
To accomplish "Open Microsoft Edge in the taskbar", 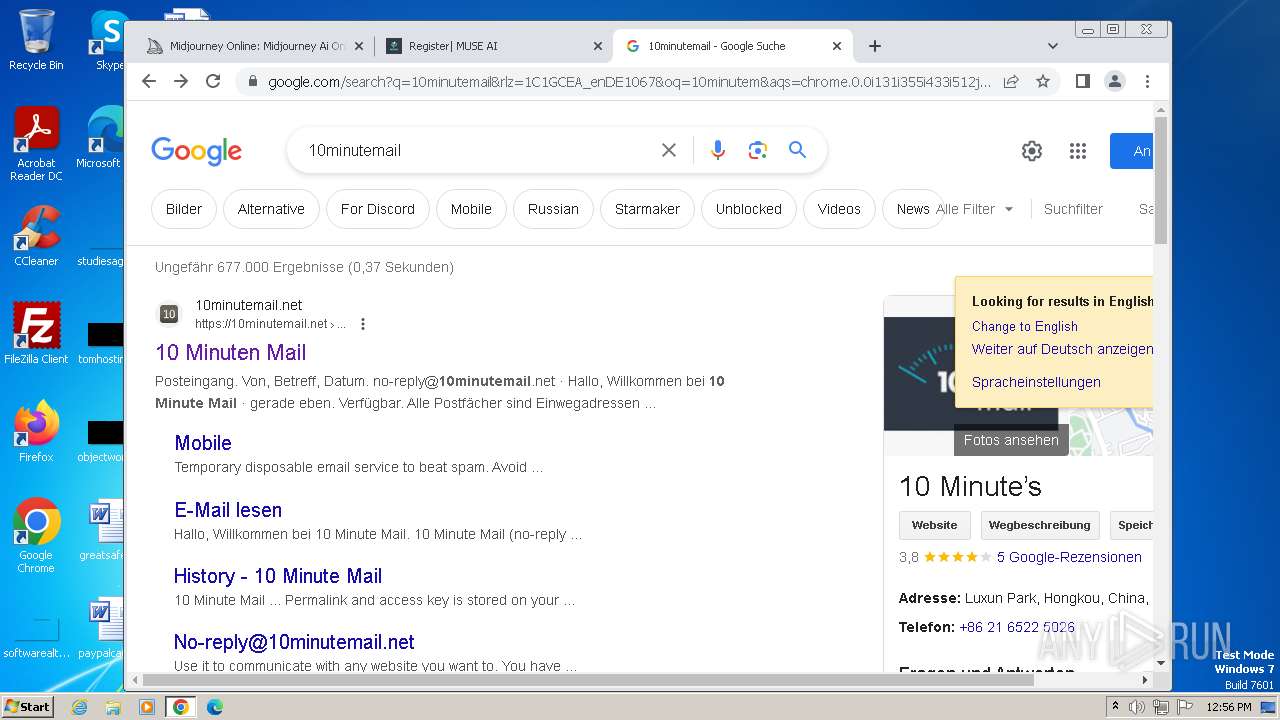I will pyautogui.click(x=215, y=707).
